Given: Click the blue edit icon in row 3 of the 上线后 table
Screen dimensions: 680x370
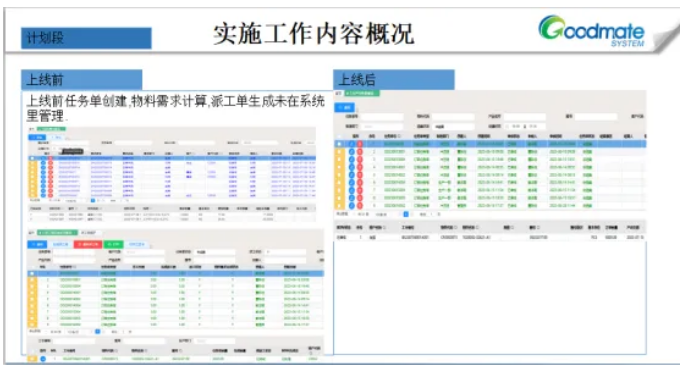Looking at the screenshot, I should click(352, 159).
